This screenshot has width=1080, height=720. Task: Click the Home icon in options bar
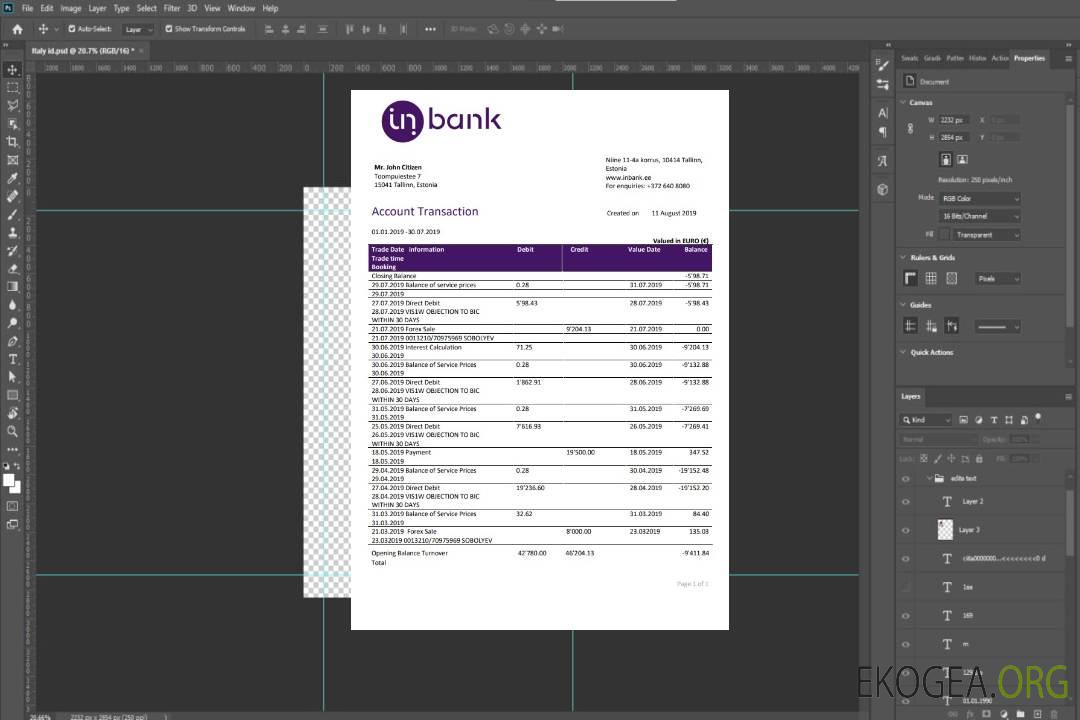17,29
